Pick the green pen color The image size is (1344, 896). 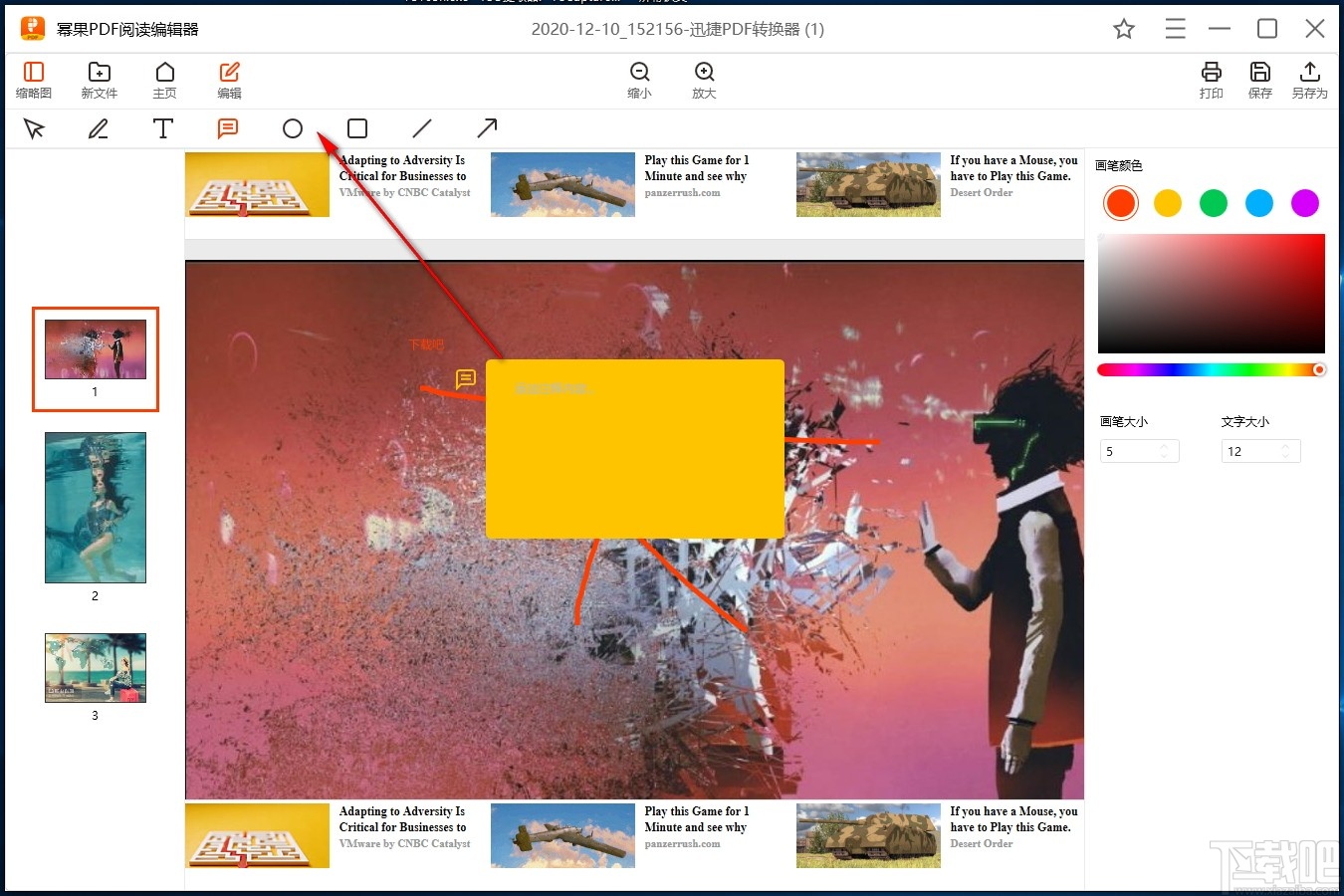[1214, 203]
